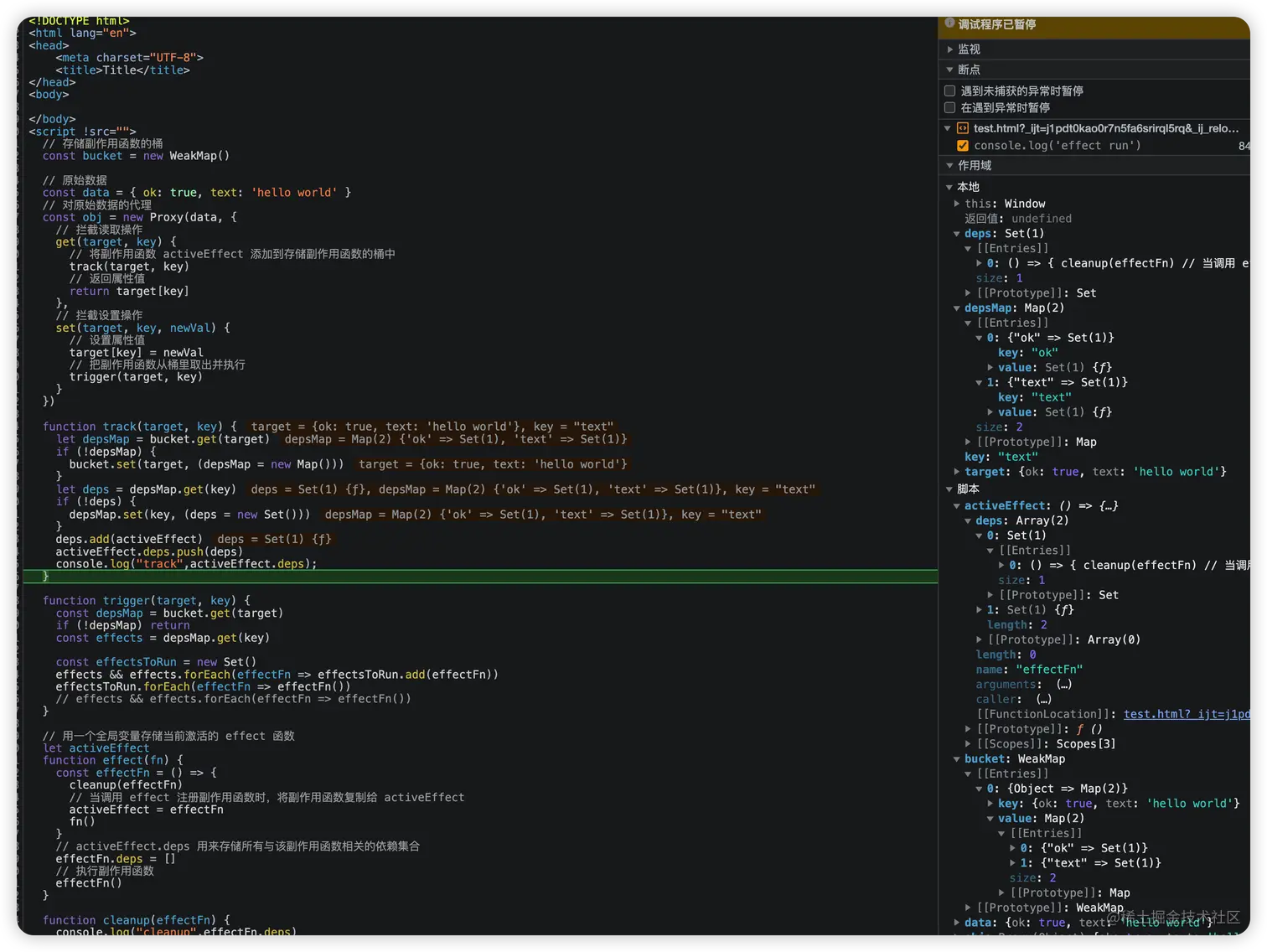Expand the 'target: {ok: true...}' variable
This screenshot has width=1267, height=952.
(x=957, y=472)
